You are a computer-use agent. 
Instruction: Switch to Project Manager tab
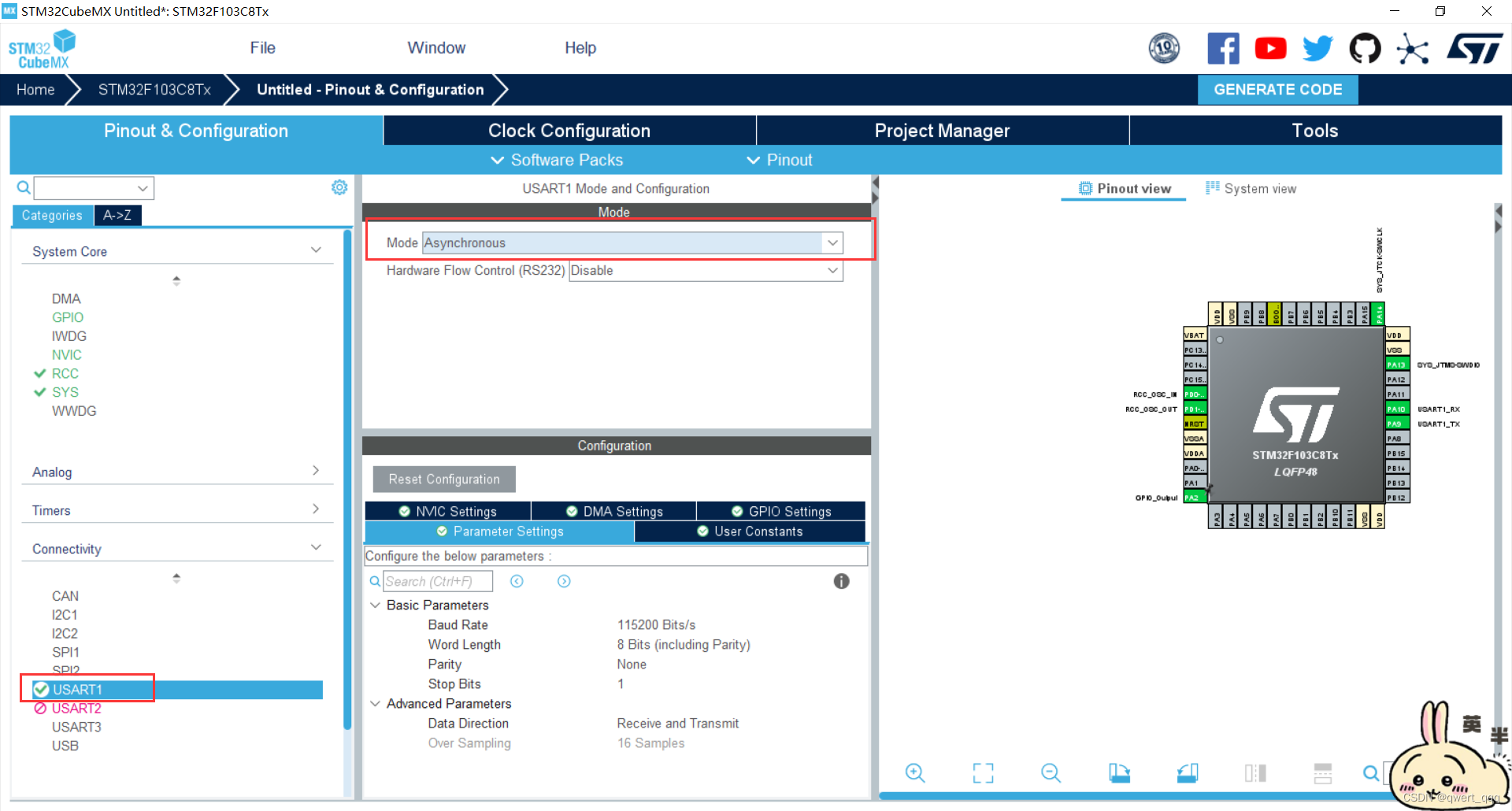tap(942, 131)
